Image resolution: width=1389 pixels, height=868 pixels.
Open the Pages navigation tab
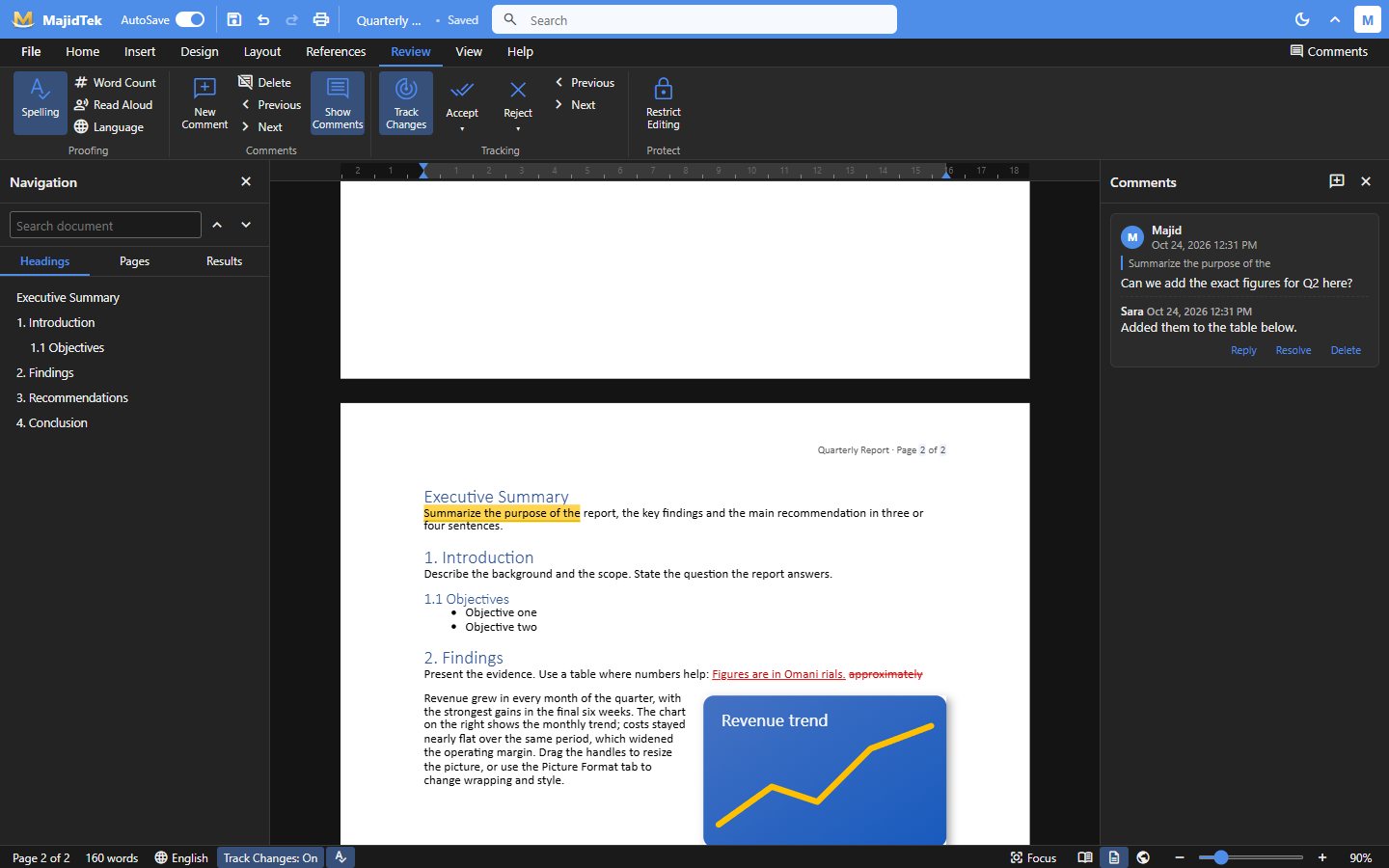[x=134, y=261]
